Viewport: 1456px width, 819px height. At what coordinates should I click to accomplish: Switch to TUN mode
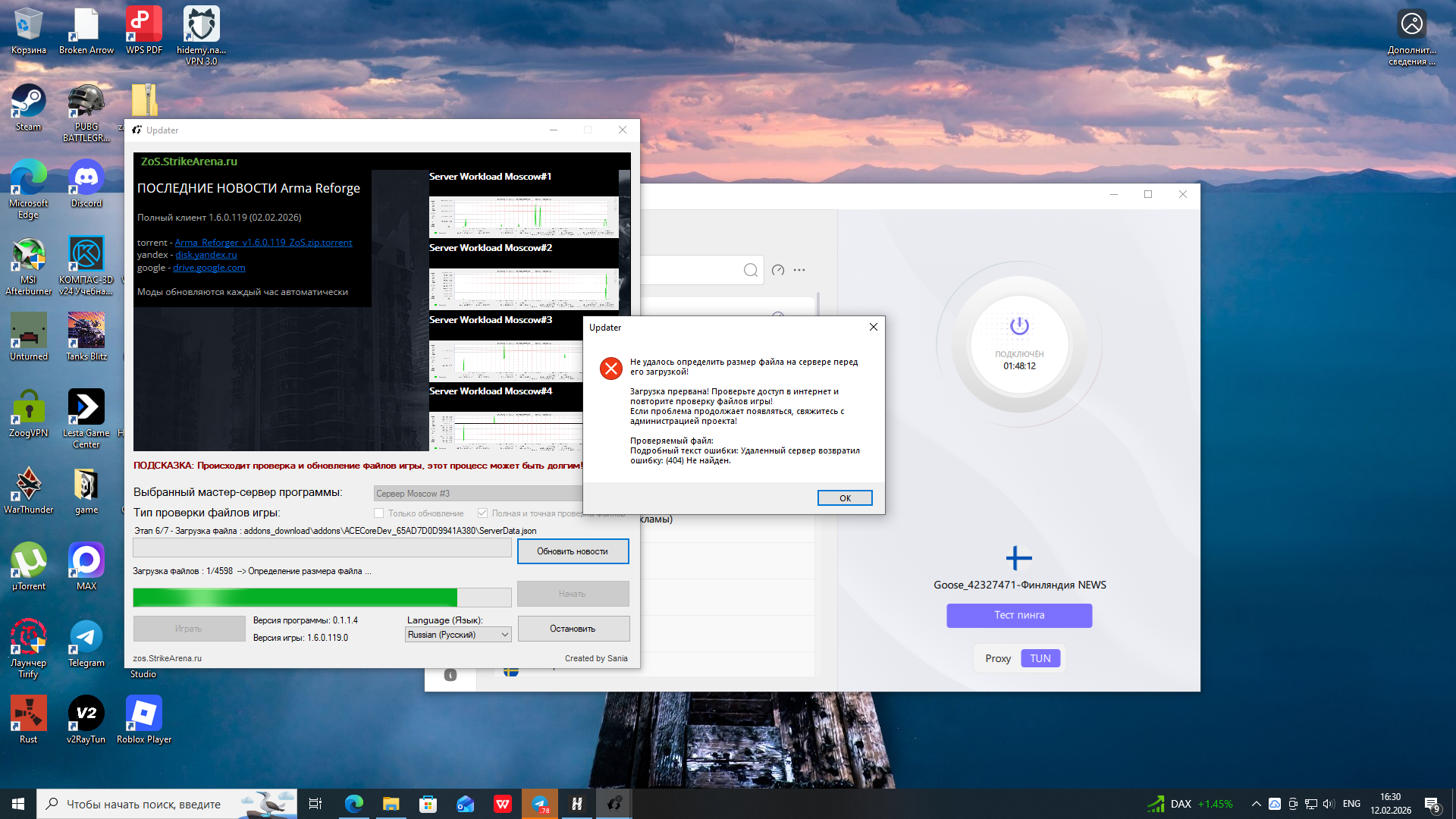click(1040, 658)
